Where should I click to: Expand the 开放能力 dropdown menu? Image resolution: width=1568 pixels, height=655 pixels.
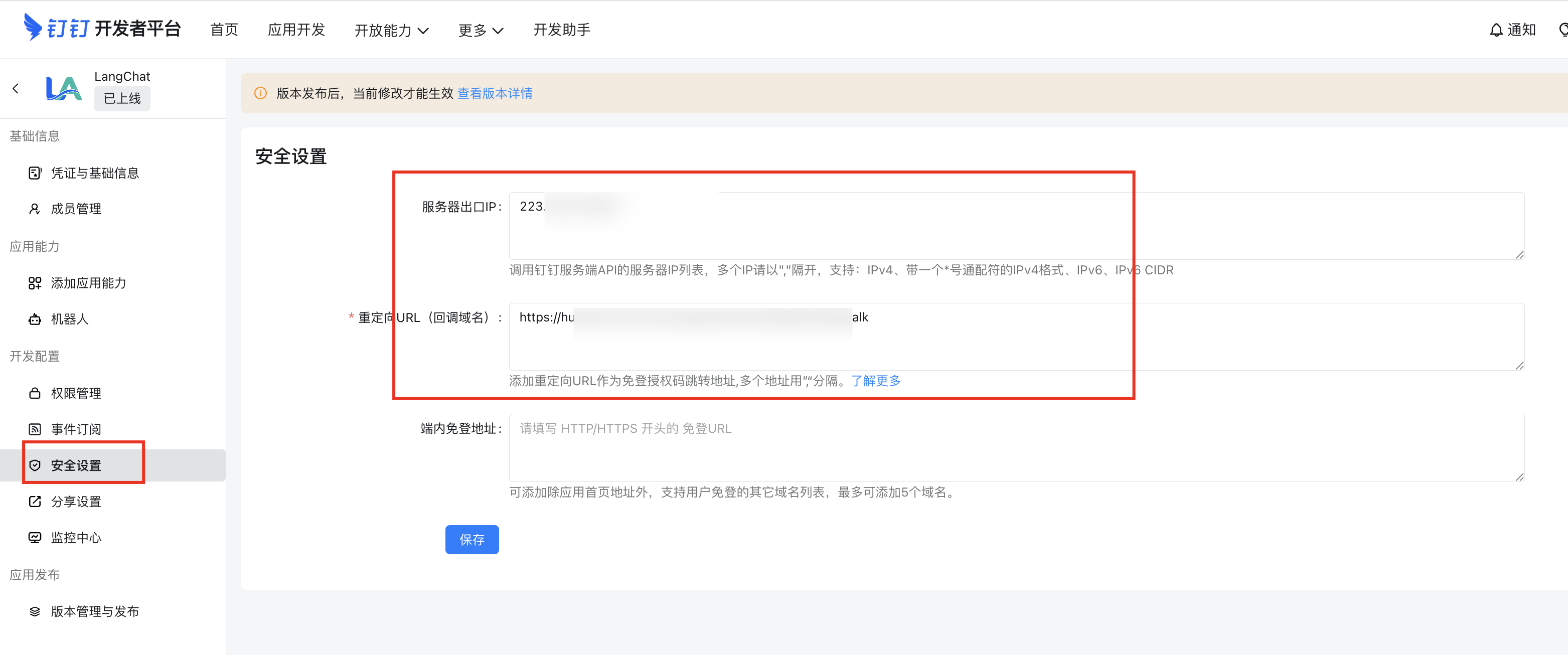391,31
